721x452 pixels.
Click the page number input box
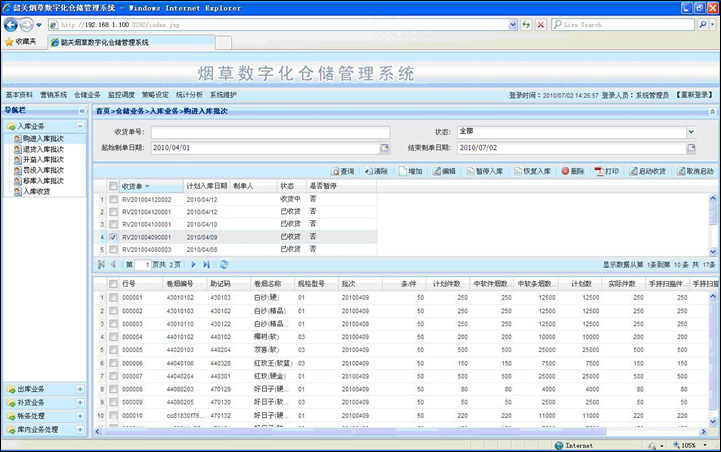click(x=143, y=265)
